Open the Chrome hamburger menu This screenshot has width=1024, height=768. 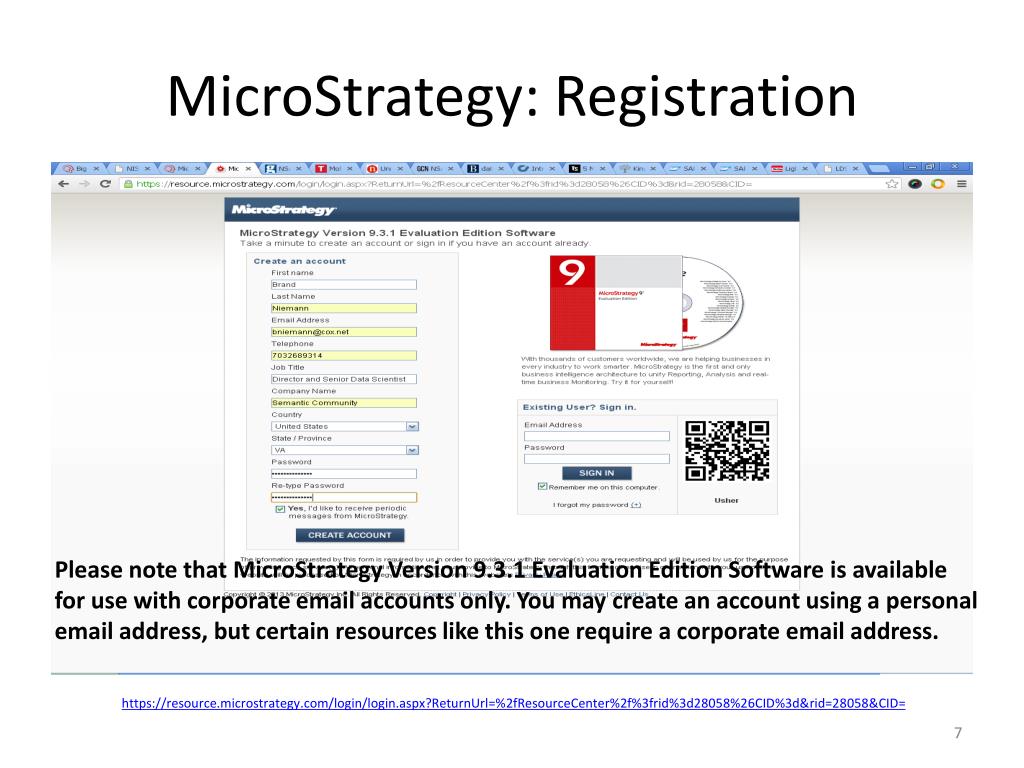(x=961, y=184)
